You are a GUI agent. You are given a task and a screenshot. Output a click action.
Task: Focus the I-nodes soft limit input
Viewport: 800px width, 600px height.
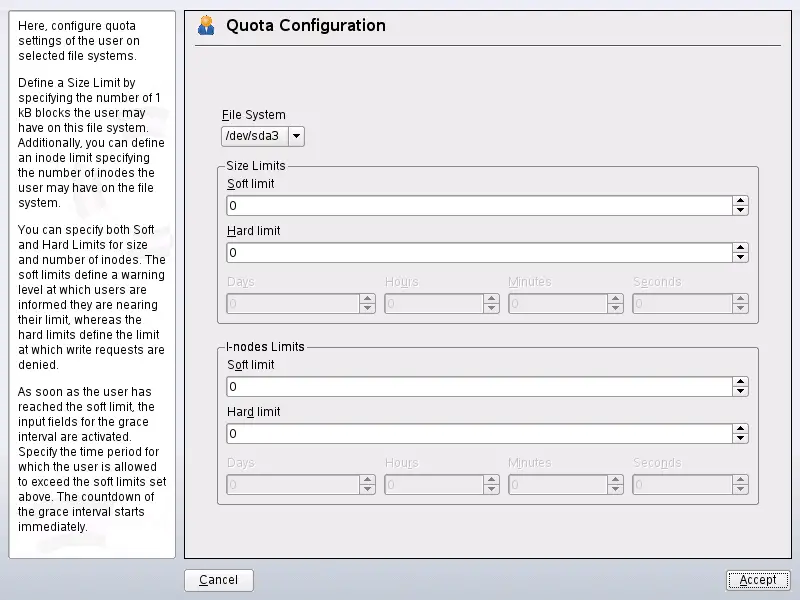click(x=478, y=386)
